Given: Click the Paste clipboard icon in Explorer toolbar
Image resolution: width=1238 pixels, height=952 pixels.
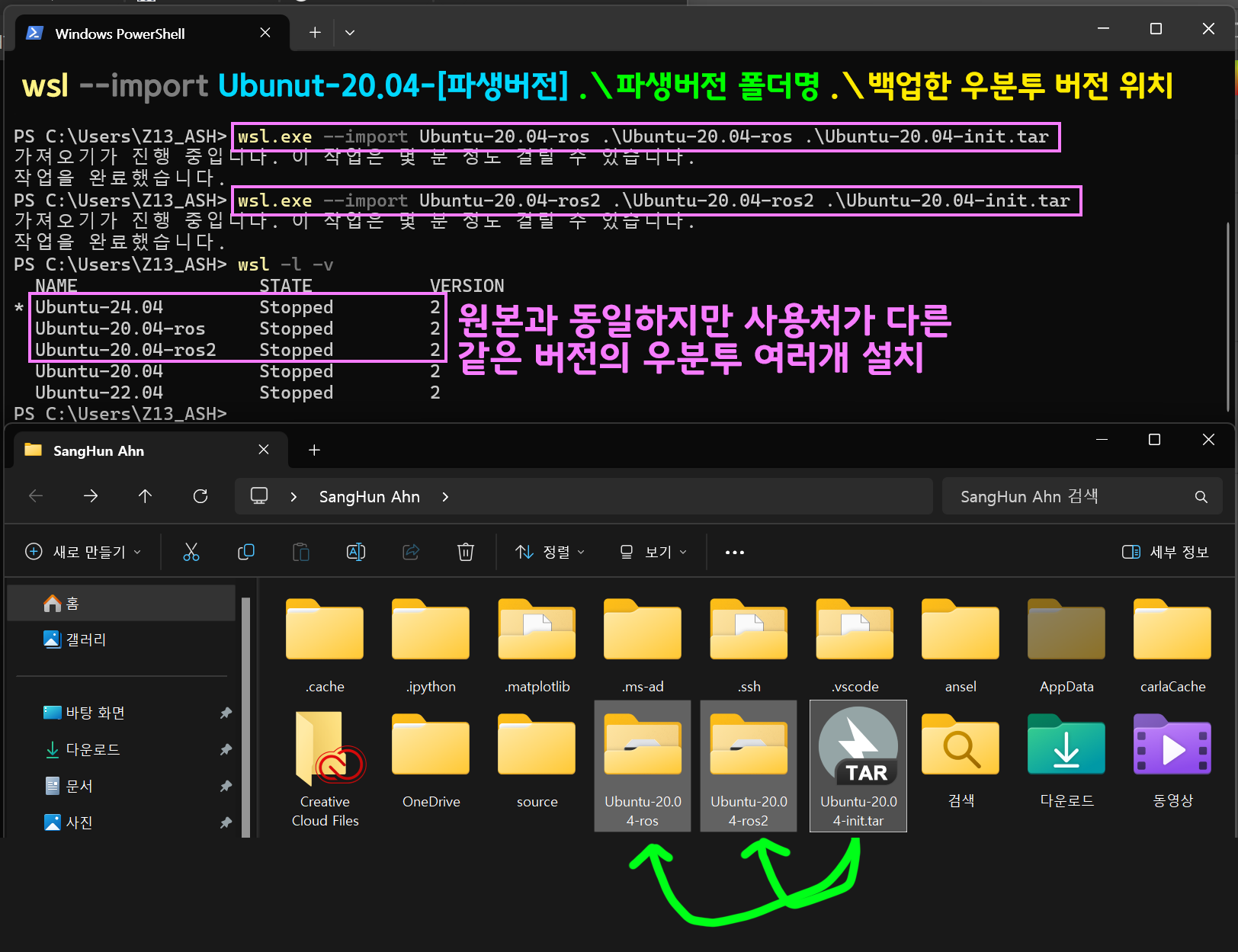Looking at the screenshot, I should coord(301,552).
